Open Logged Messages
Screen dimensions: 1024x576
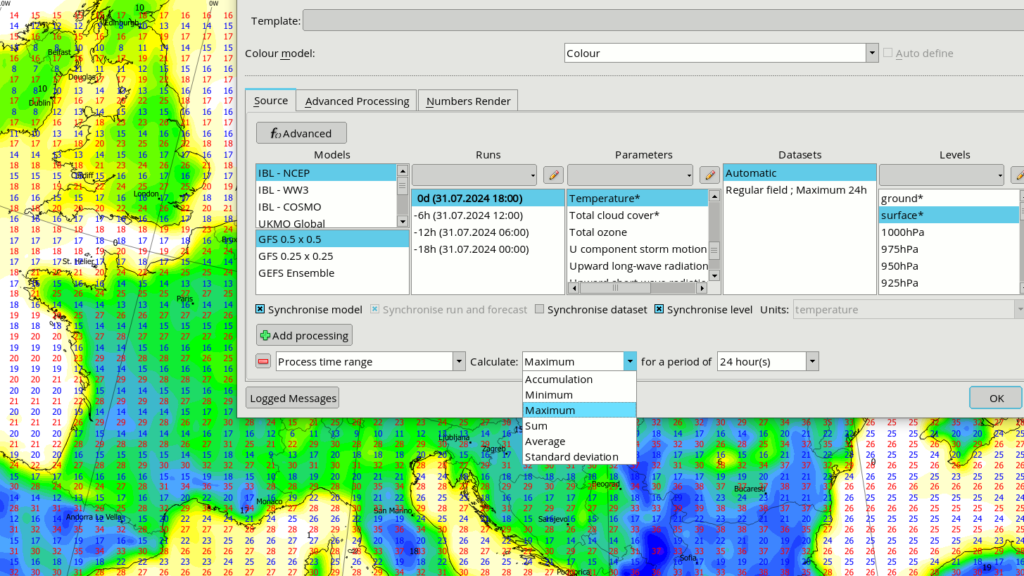tap(292, 397)
